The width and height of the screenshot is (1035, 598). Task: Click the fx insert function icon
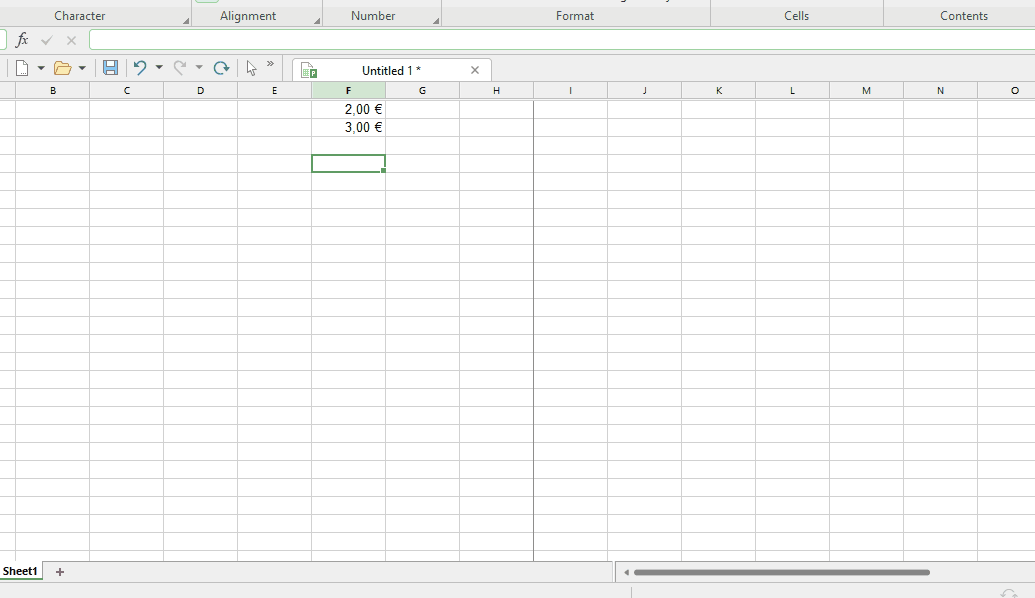point(22,40)
